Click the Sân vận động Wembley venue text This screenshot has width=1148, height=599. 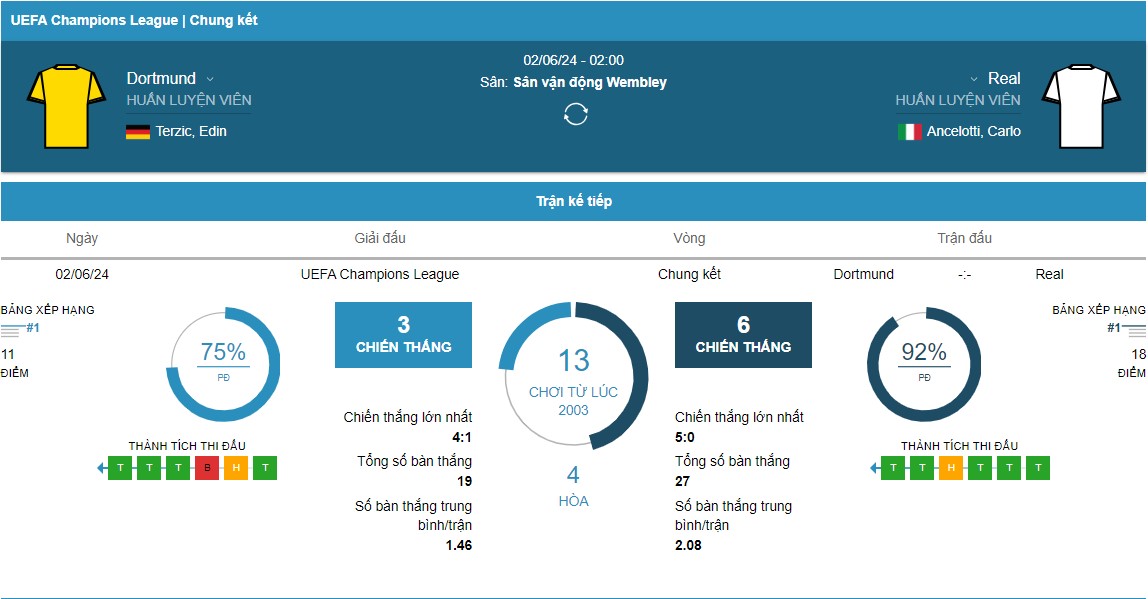589,82
